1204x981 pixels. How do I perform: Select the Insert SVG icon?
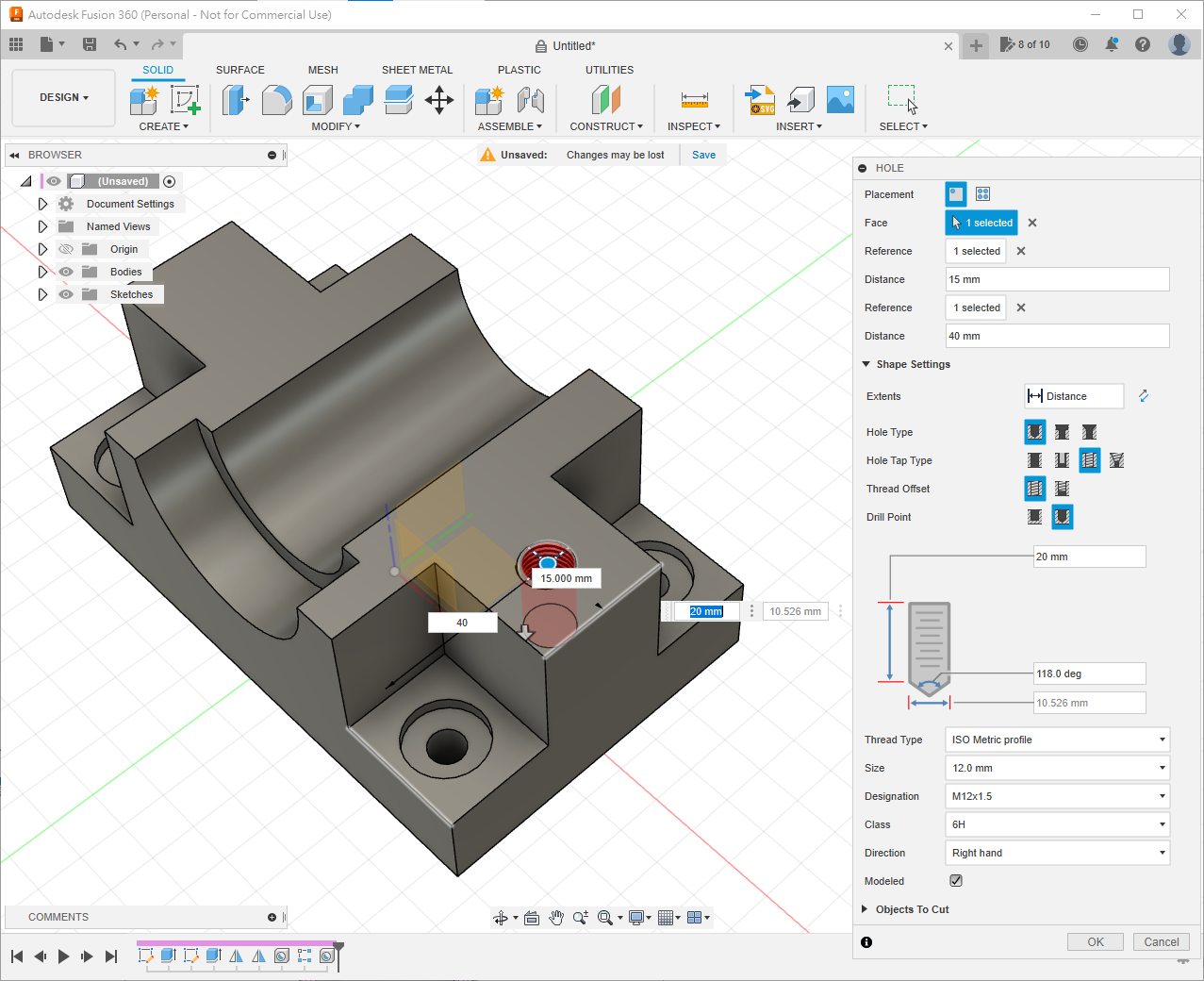pos(760,100)
